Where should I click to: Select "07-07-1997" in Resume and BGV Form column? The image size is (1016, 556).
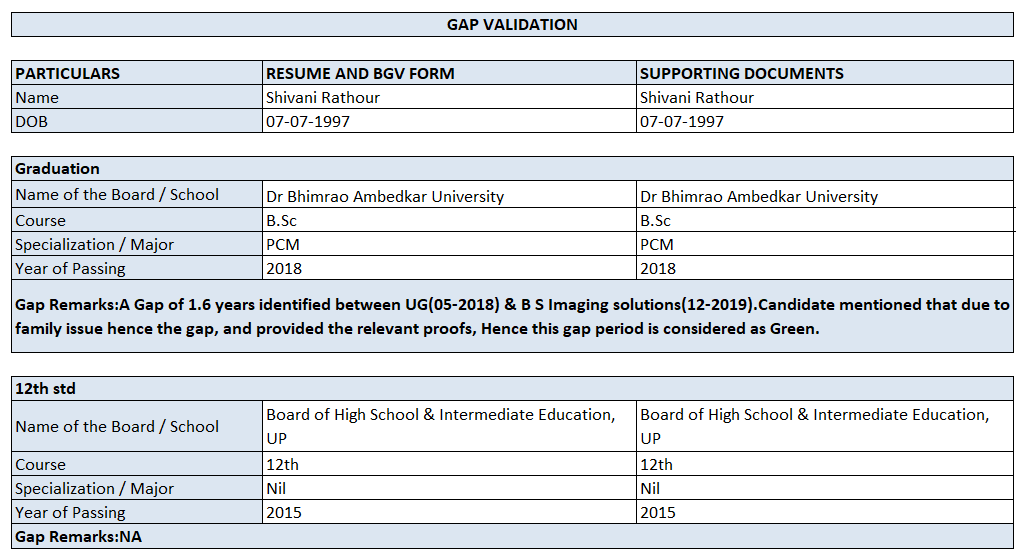click(x=449, y=121)
